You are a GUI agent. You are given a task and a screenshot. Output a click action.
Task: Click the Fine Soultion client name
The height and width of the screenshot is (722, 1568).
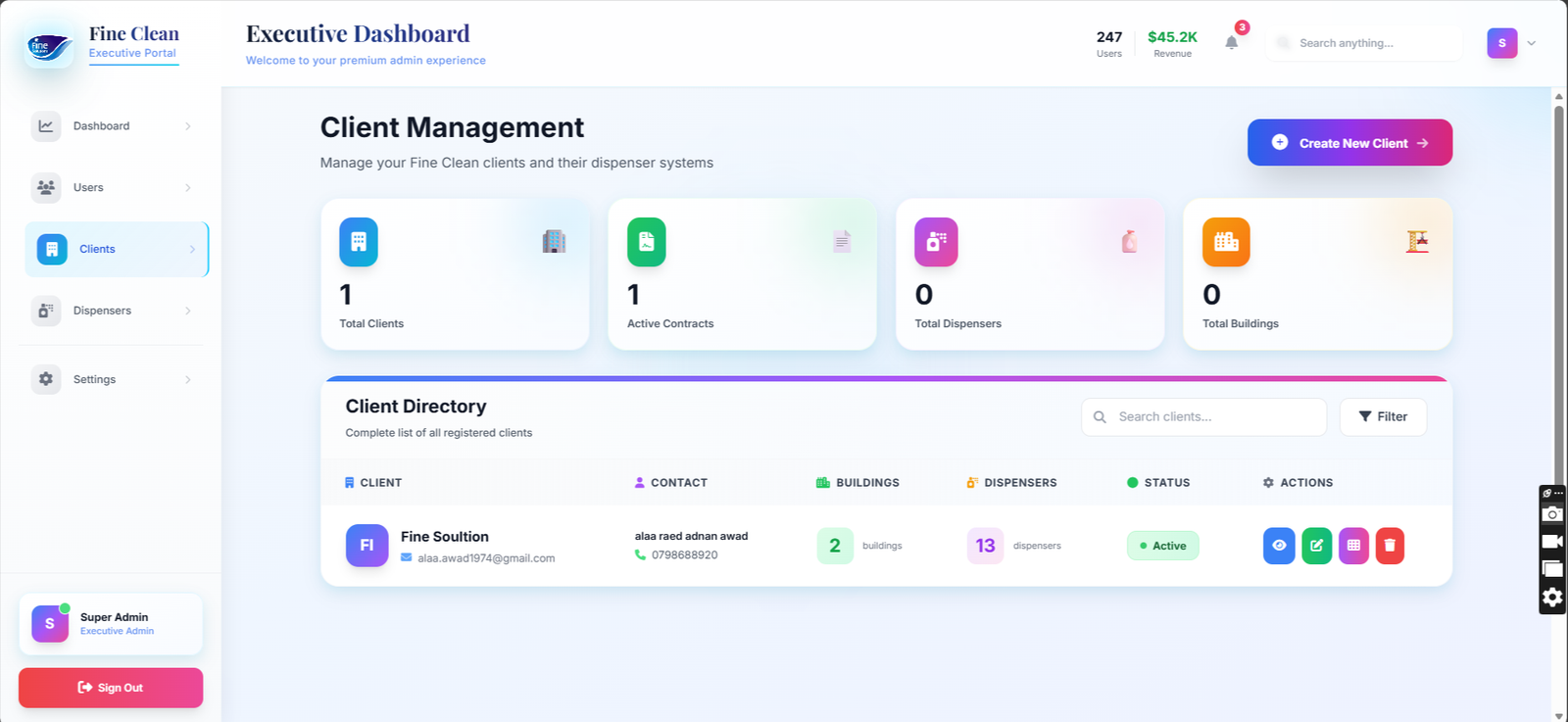(445, 537)
